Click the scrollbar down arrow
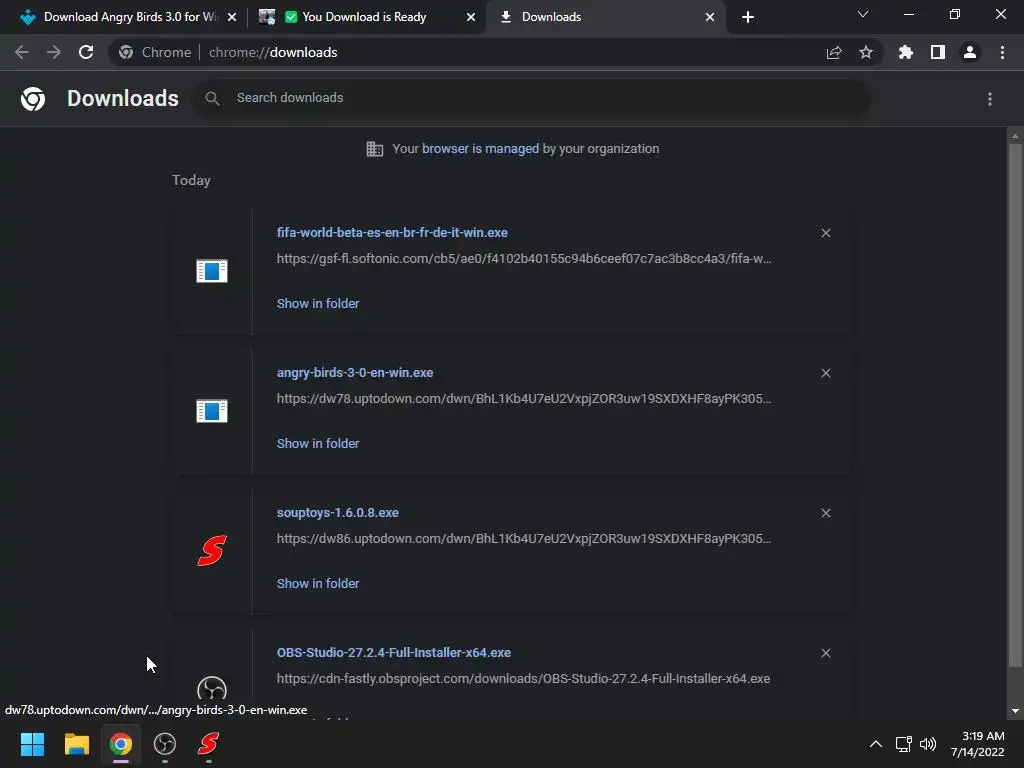1024x768 pixels. [x=1015, y=711]
